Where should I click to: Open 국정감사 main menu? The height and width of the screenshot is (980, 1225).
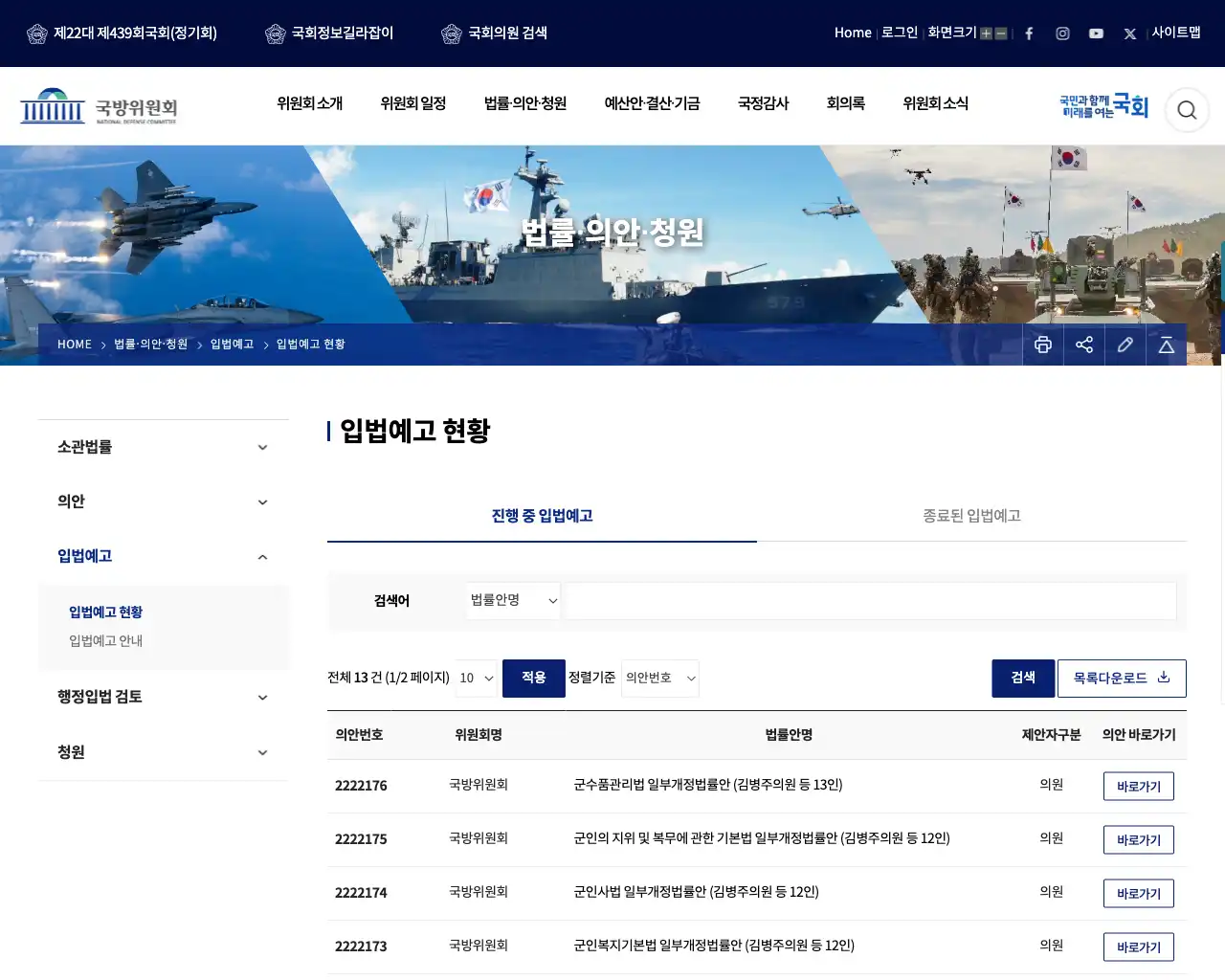pos(764,103)
